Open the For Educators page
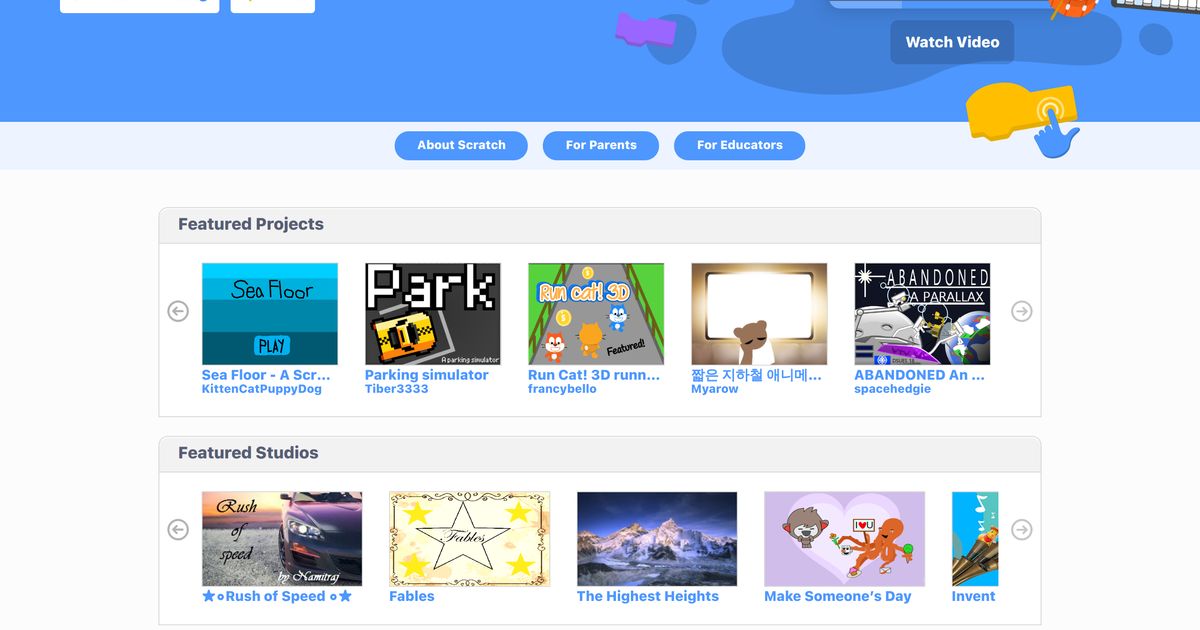This screenshot has height=630, width=1200. click(x=739, y=145)
